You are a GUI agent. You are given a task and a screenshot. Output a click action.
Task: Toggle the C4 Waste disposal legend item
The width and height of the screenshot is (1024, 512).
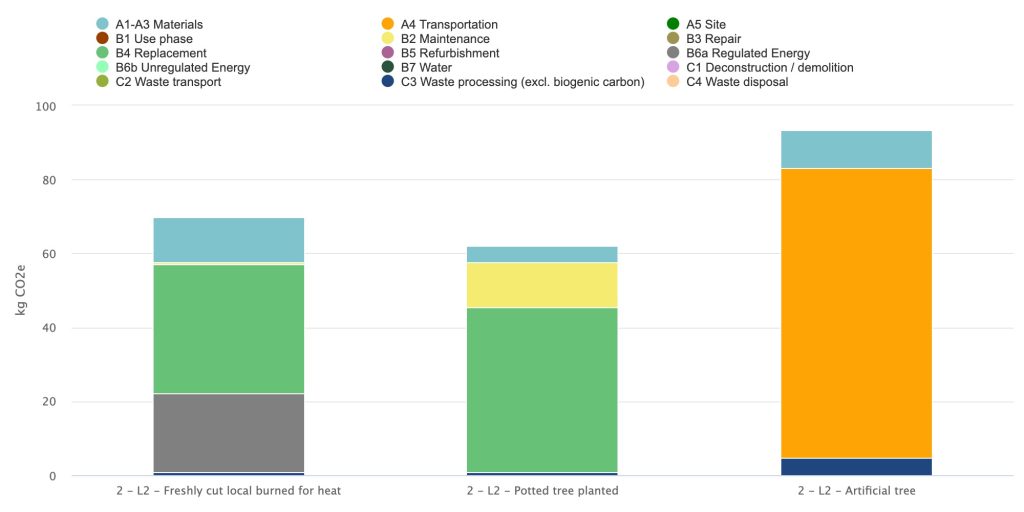click(x=728, y=82)
